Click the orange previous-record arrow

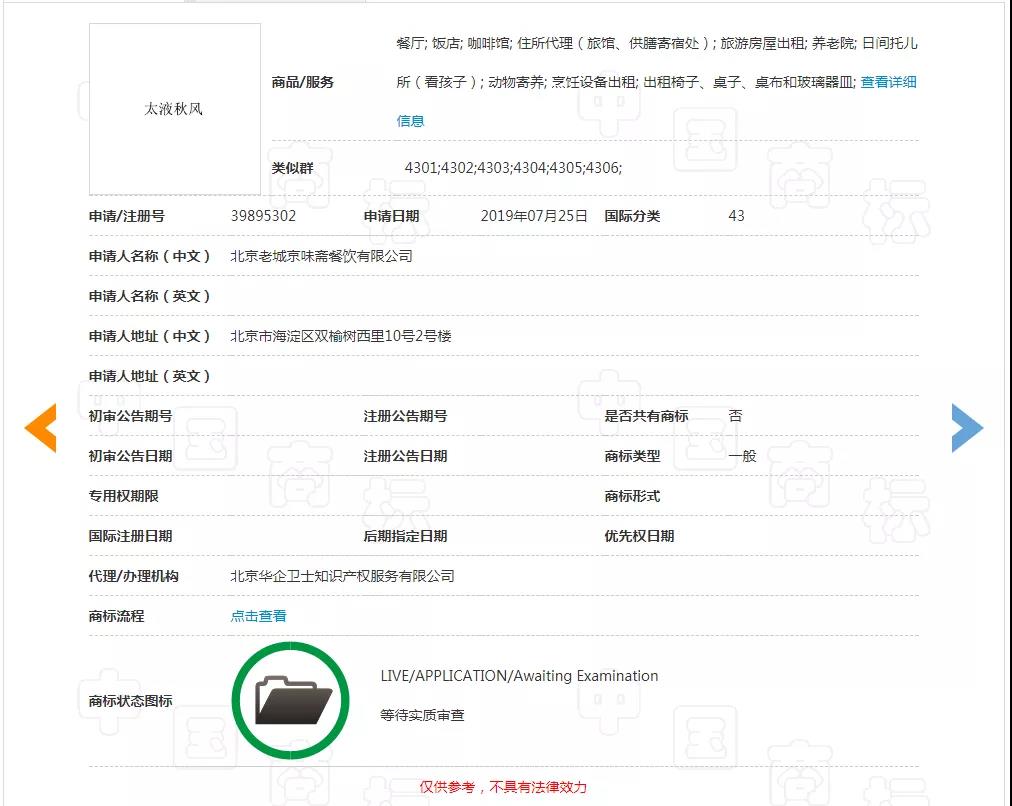[x=41, y=429]
